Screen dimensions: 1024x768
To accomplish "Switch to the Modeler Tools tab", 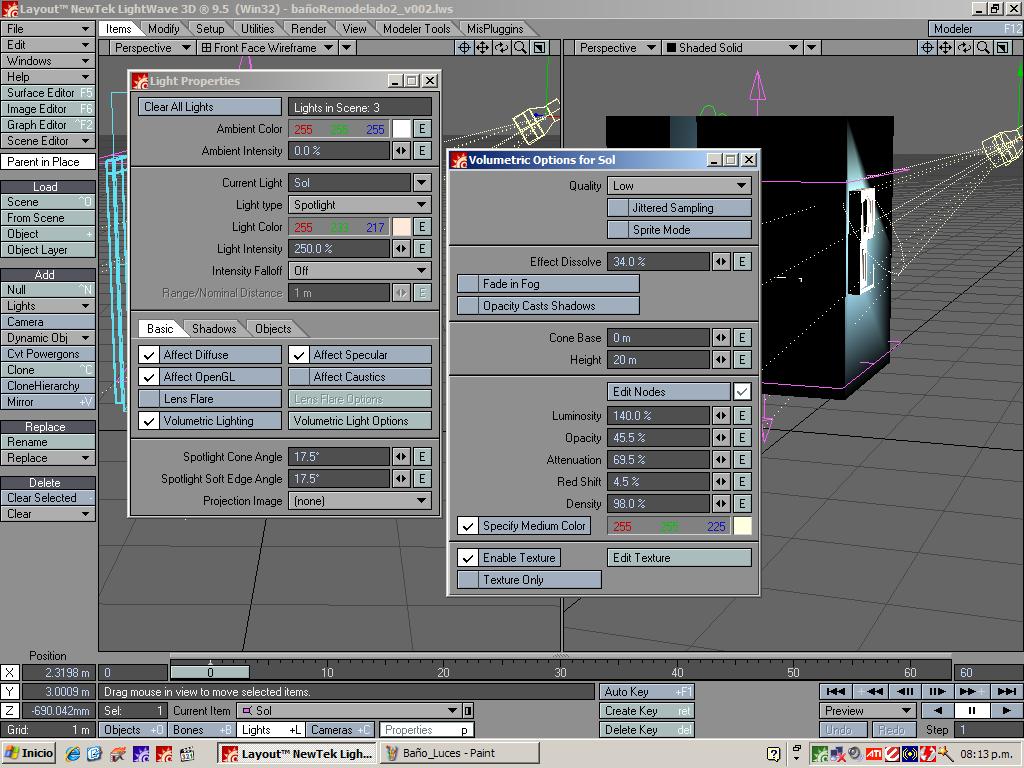I will [x=417, y=29].
